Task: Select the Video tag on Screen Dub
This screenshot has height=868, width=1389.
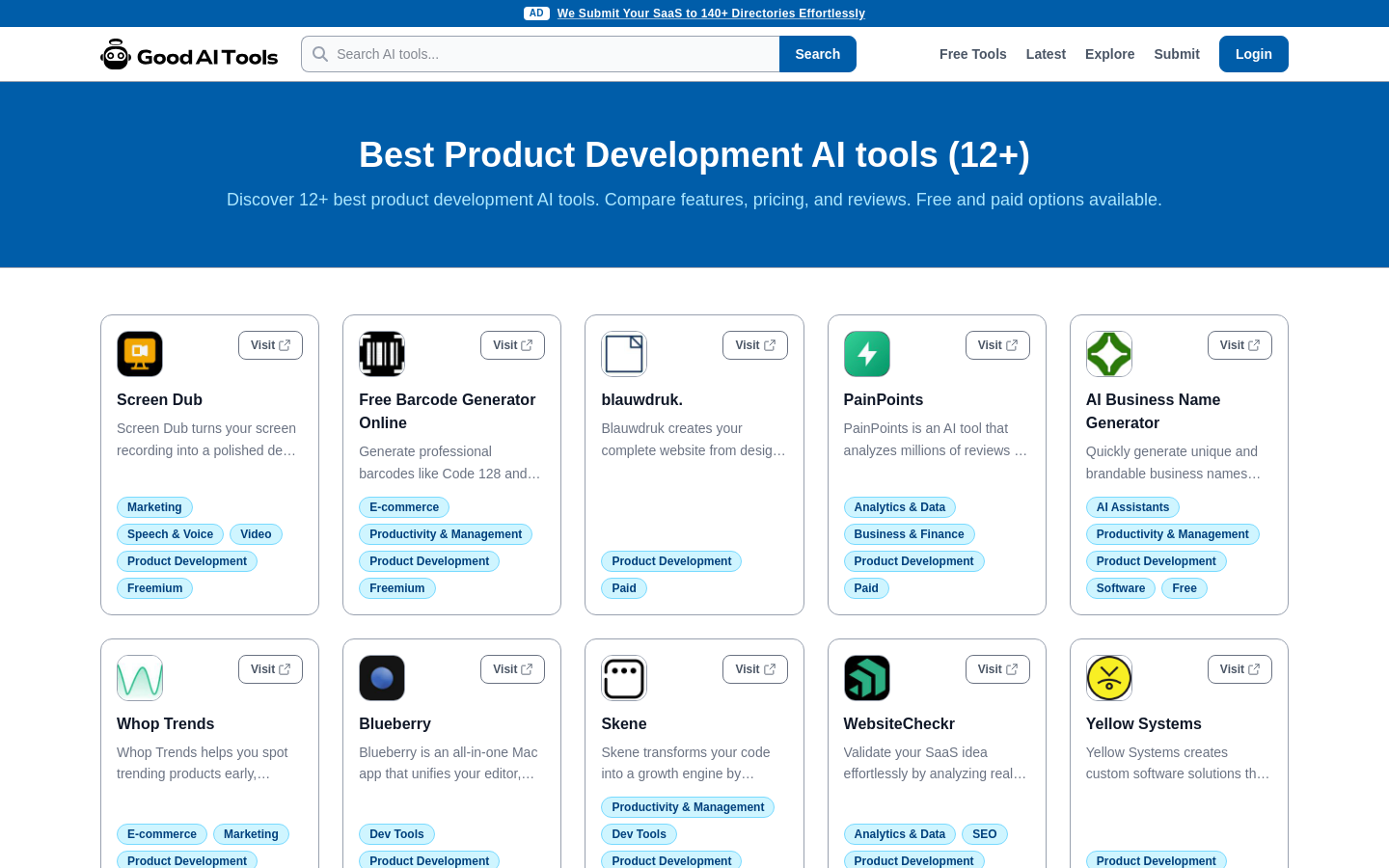Action: pyautogui.click(x=256, y=534)
